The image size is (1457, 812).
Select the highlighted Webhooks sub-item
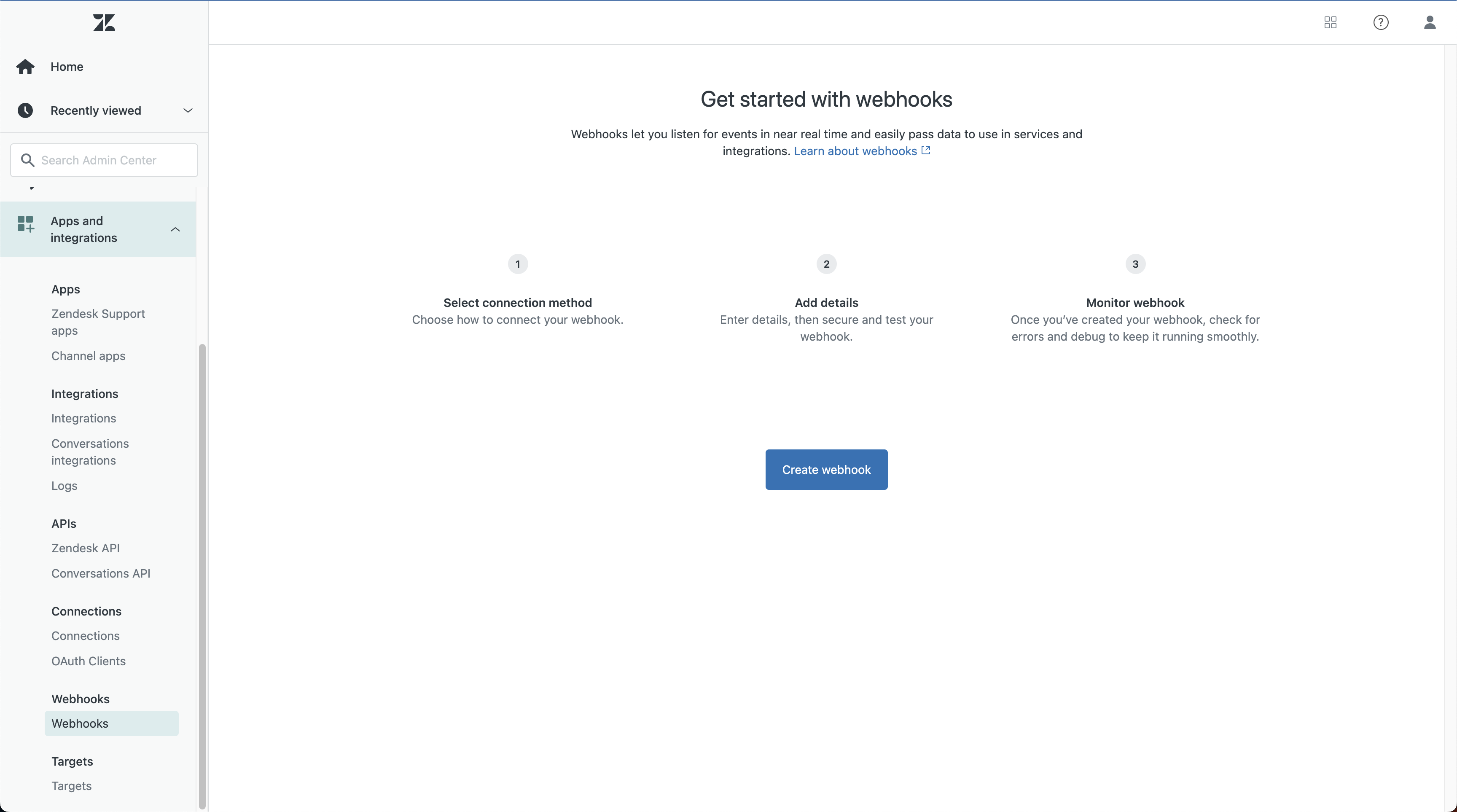[111, 723]
